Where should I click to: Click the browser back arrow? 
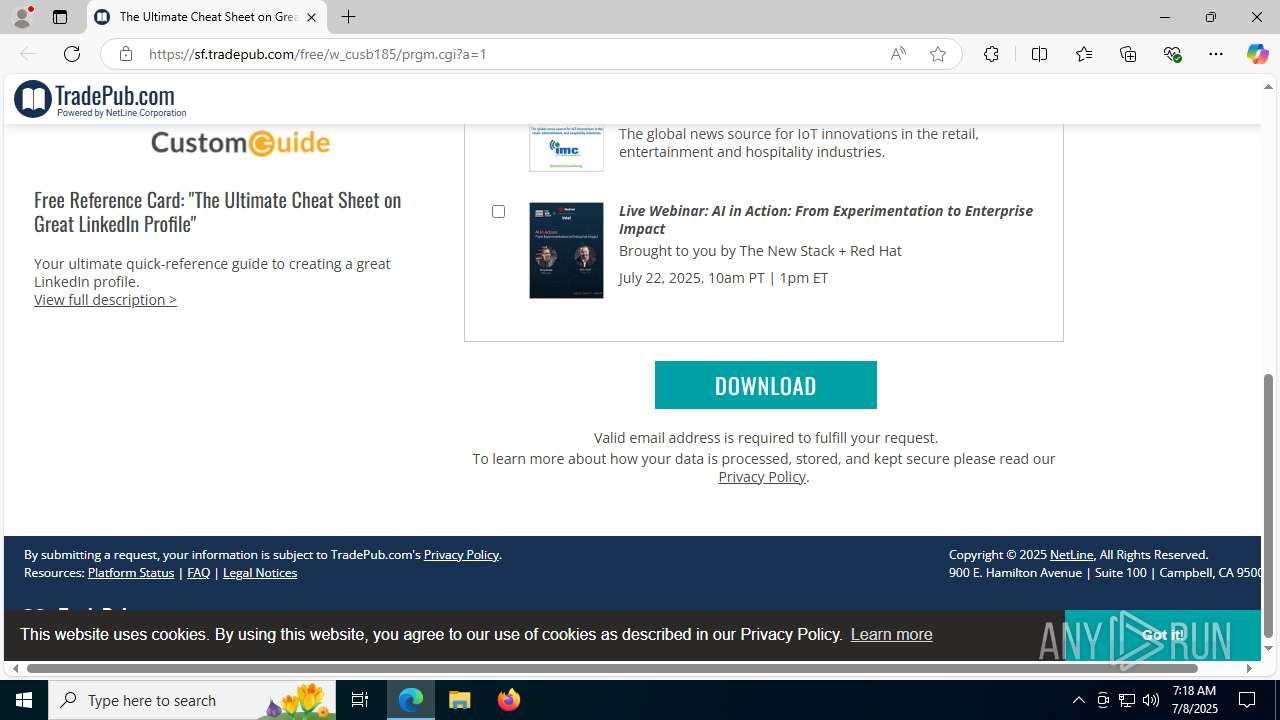28,54
